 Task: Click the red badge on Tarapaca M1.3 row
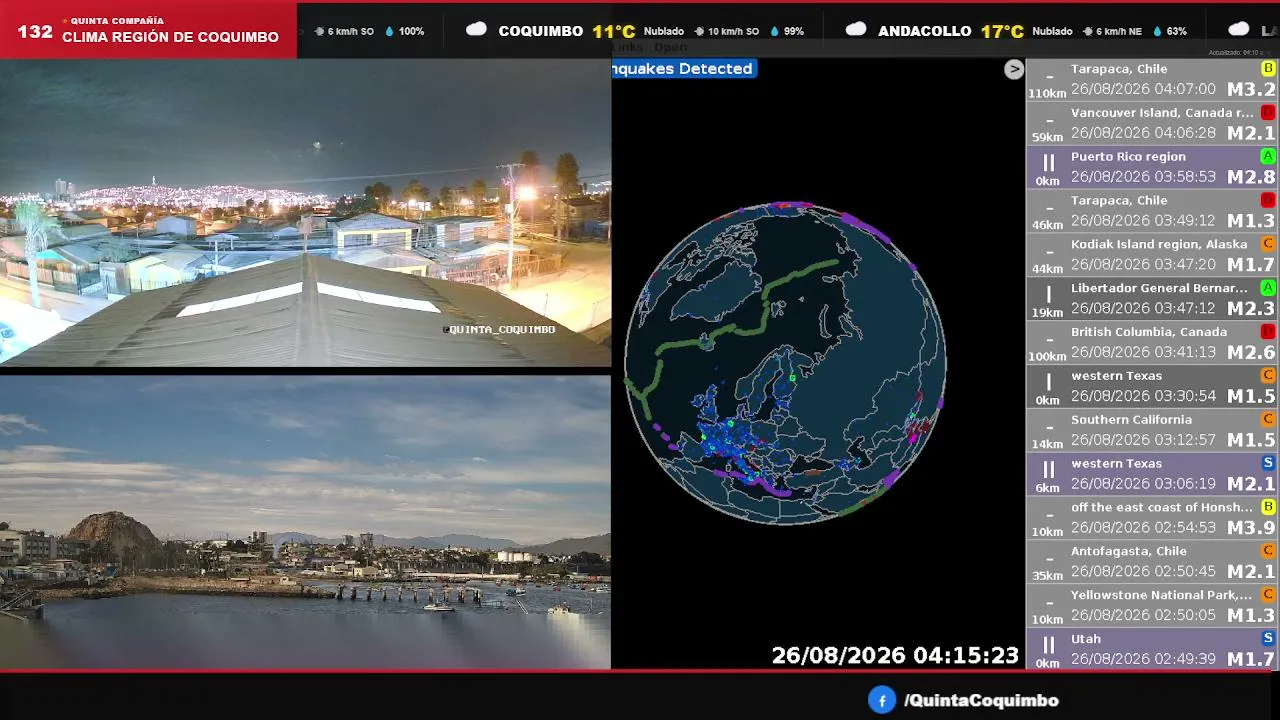click(1268, 200)
